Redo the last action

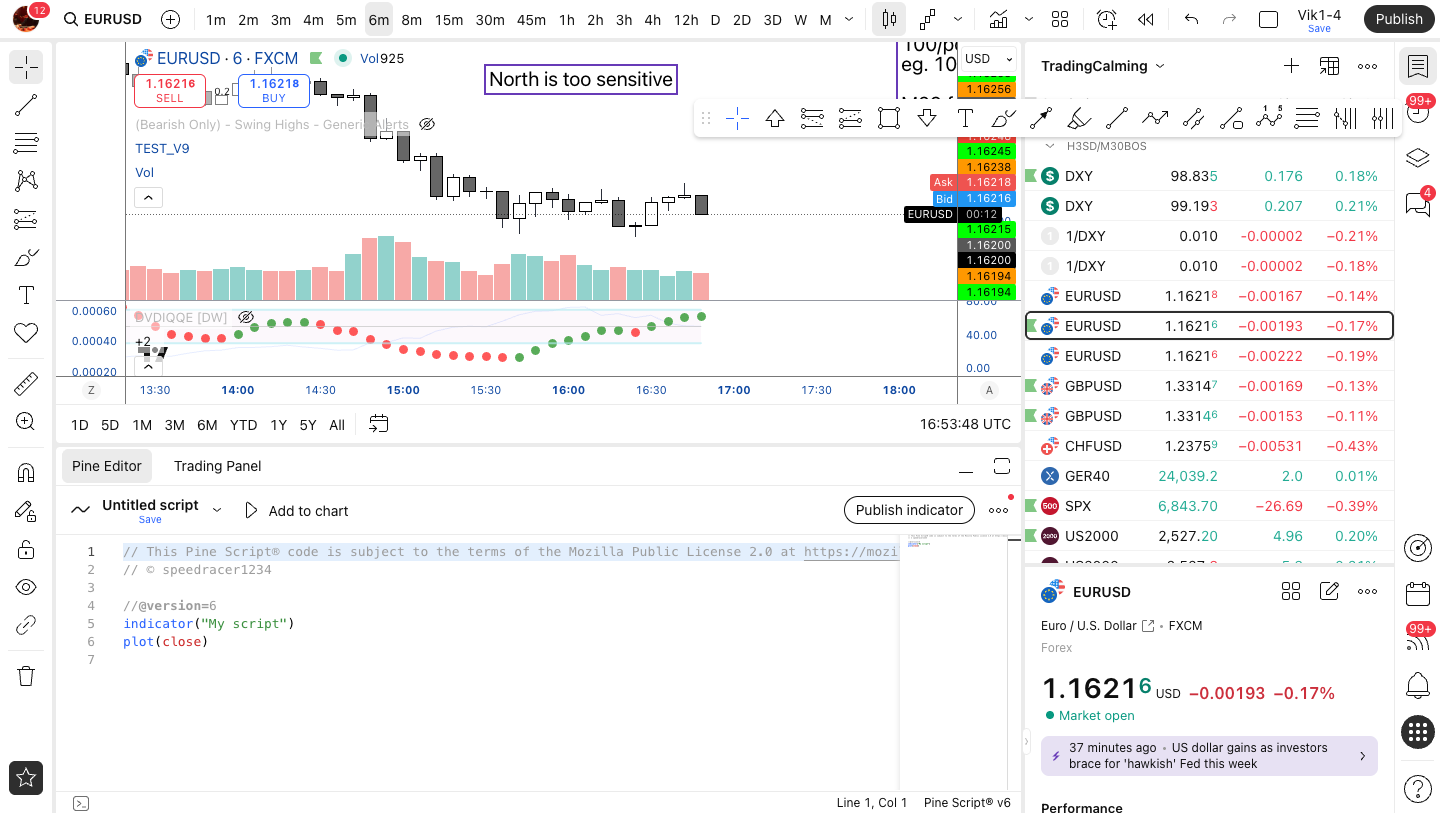point(1229,19)
